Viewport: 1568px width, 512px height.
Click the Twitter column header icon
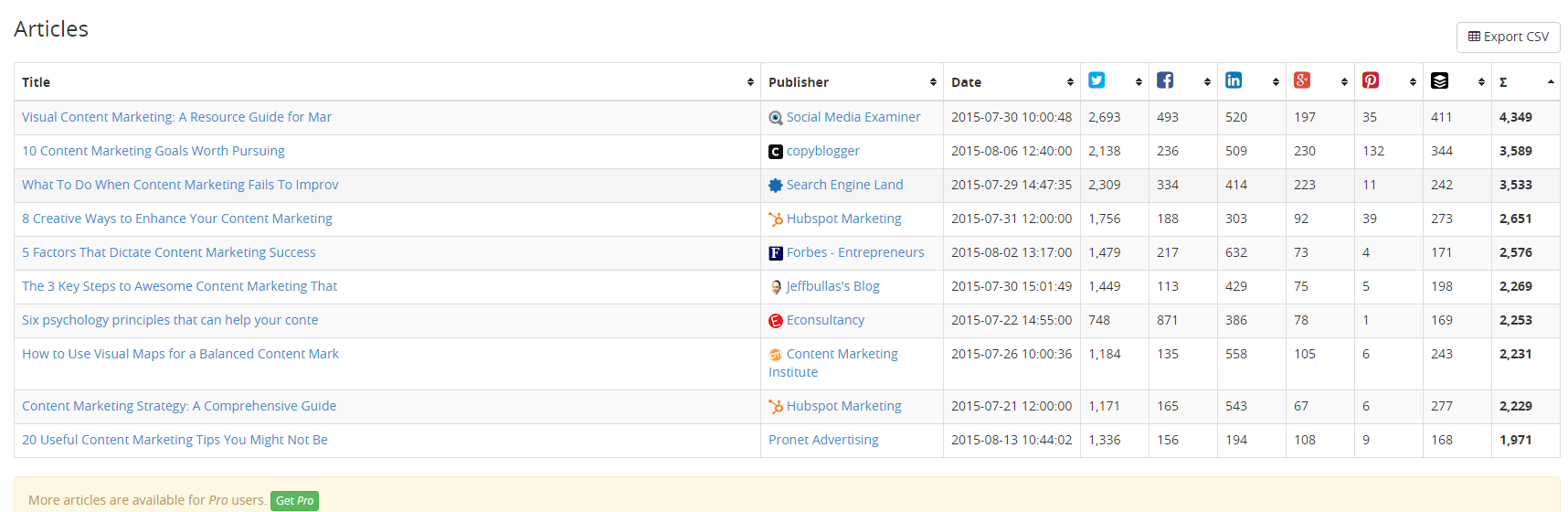pos(1097,80)
